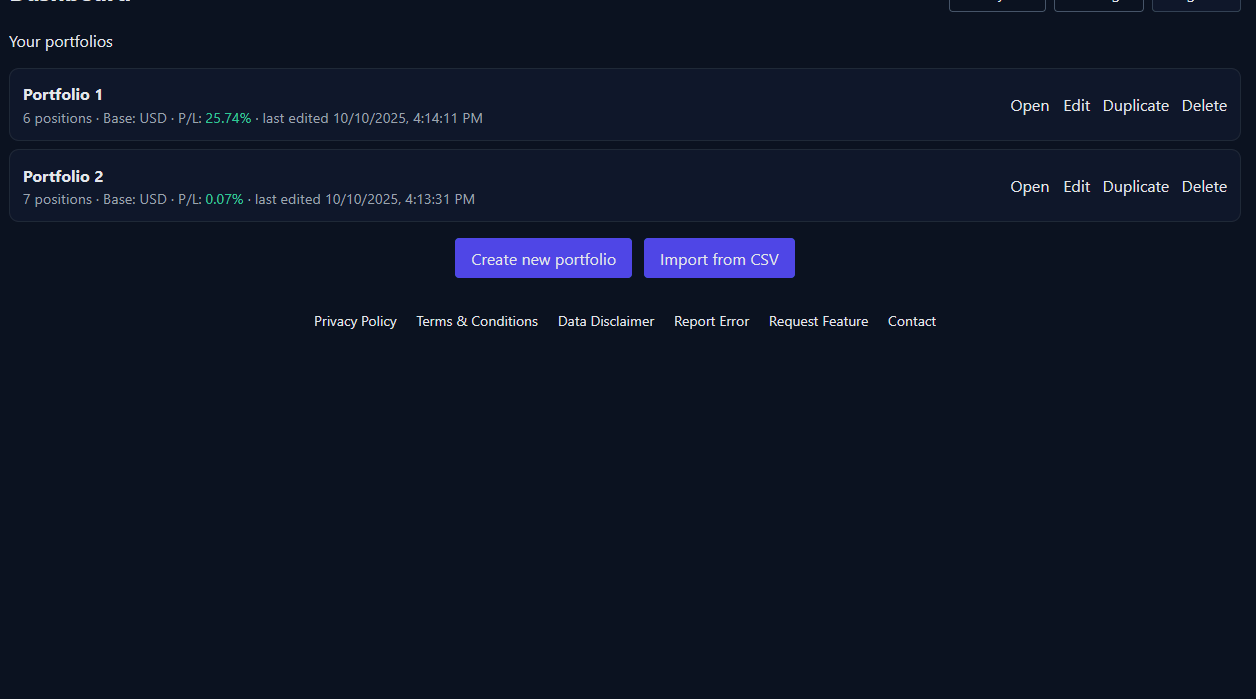Open Portfolio 2
The height and width of the screenshot is (699, 1256).
[x=1029, y=186]
